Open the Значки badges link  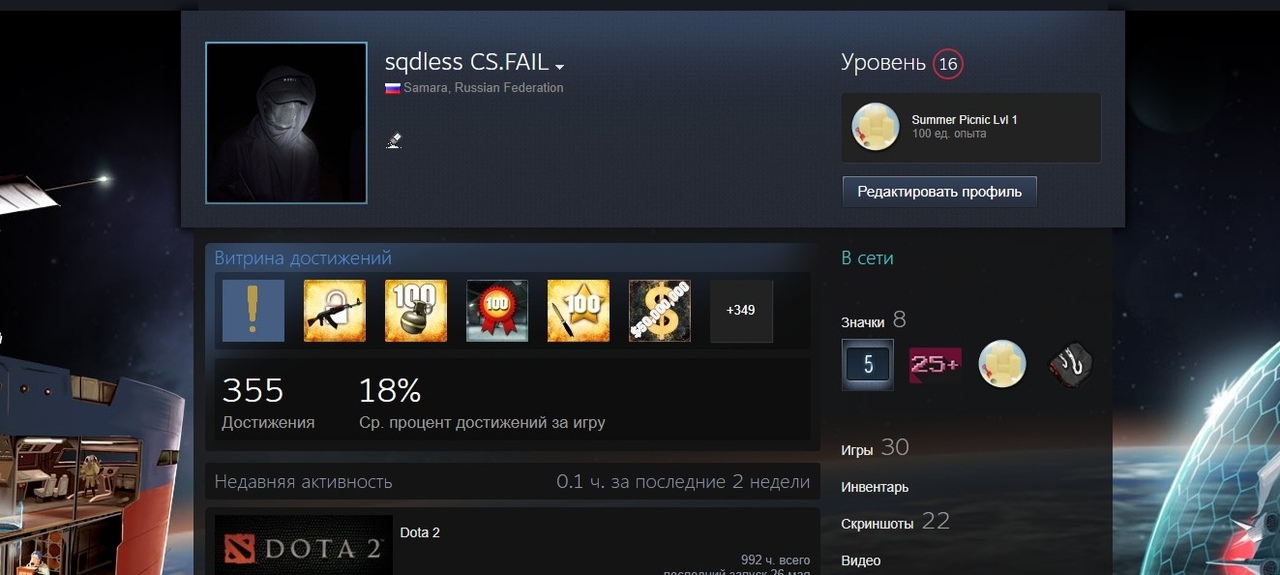[x=863, y=322]
